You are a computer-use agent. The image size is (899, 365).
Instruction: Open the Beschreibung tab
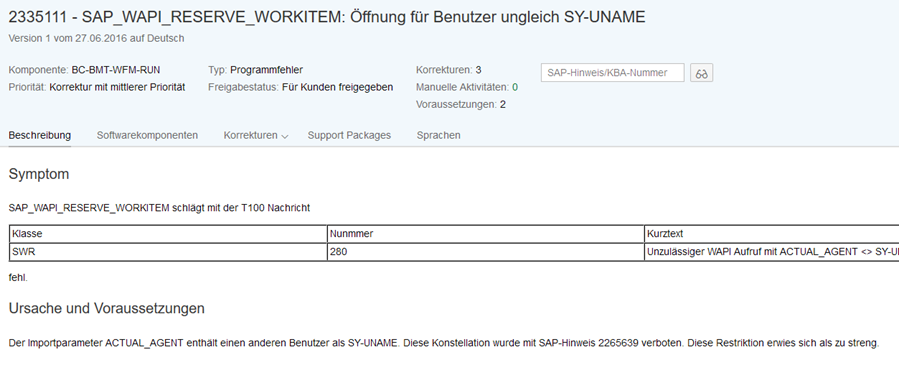point(40,135)
